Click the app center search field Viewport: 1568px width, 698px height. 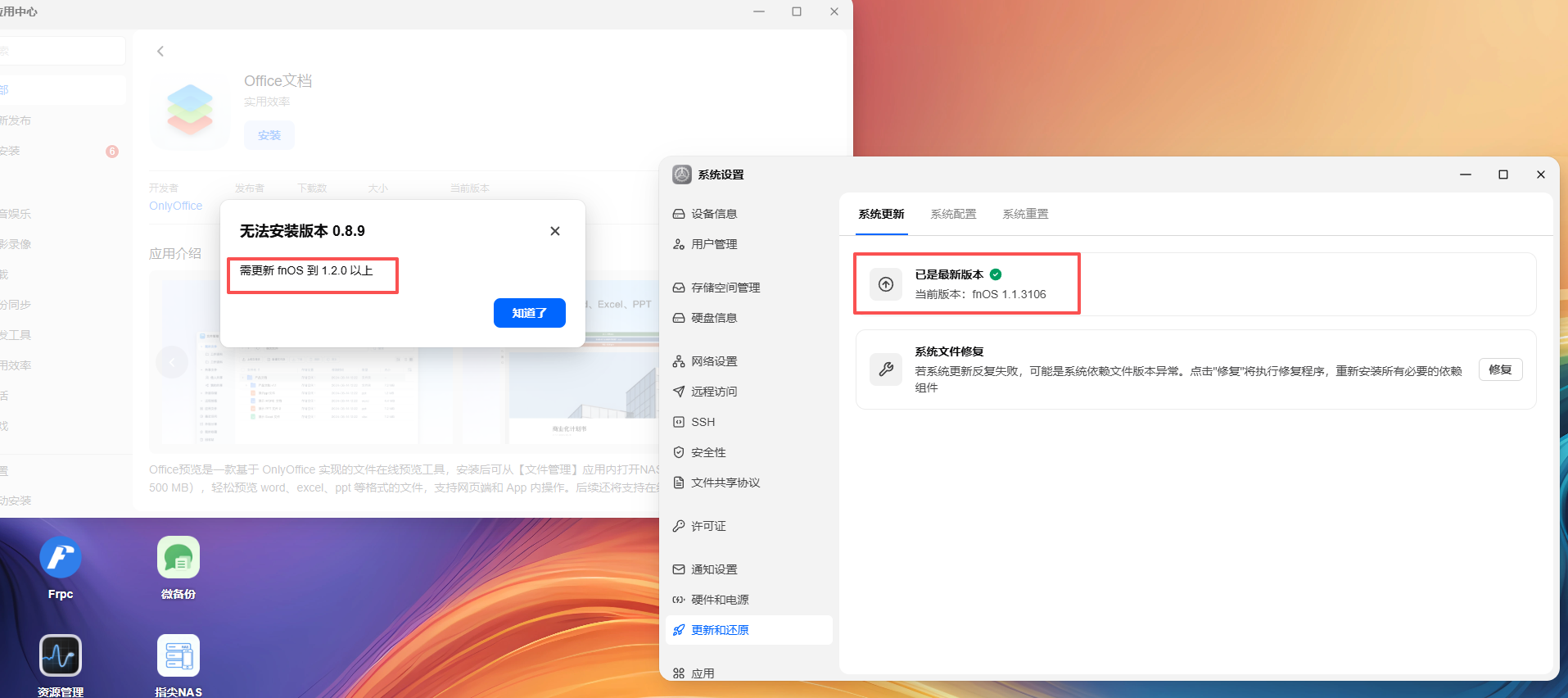61,51
